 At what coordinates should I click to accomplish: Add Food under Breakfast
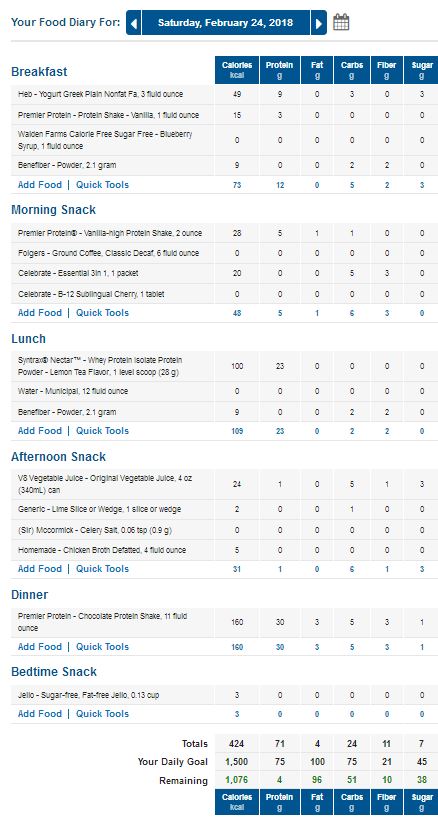click(x=40, y=184)
